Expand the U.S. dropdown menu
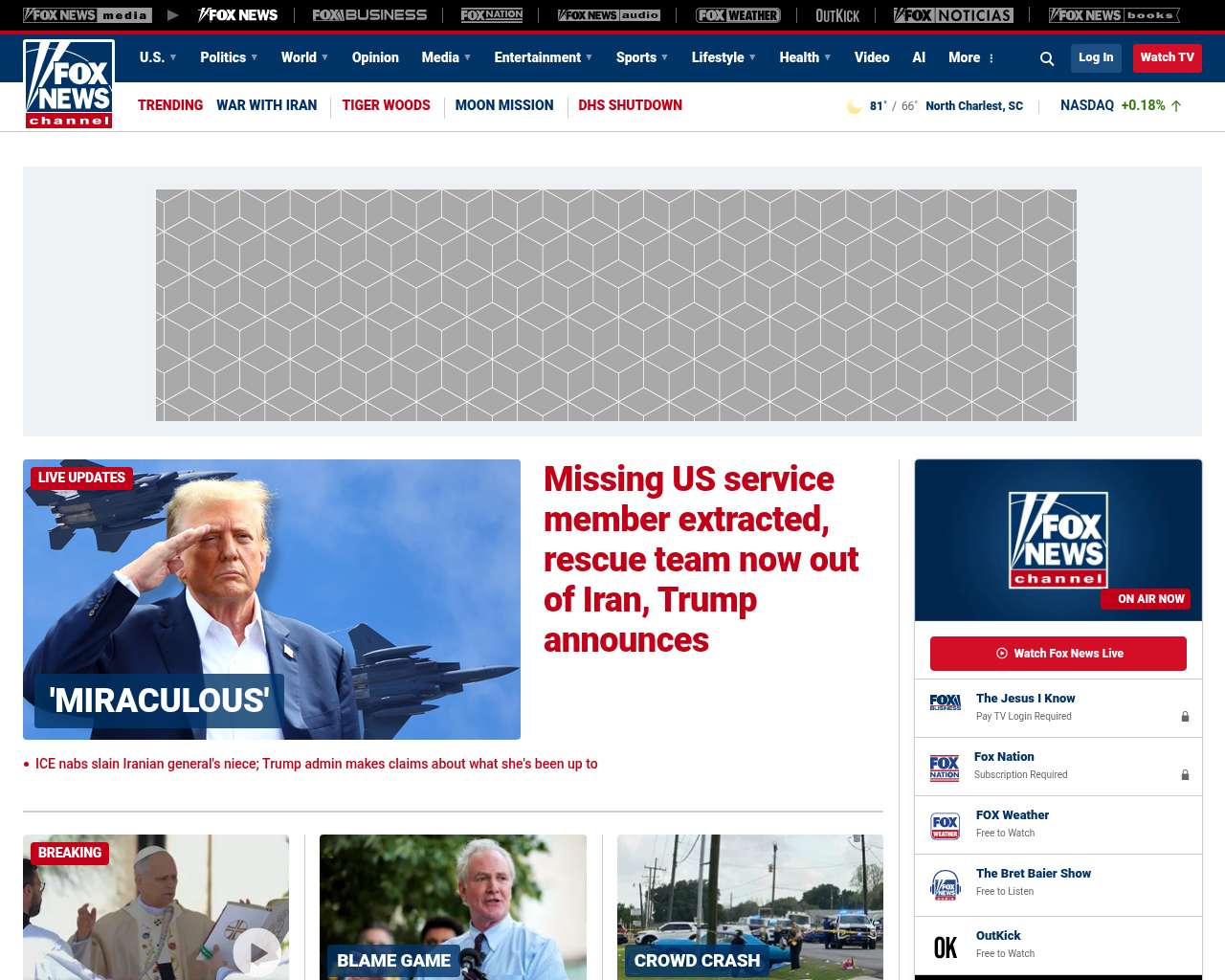 (x=158, y=57)
